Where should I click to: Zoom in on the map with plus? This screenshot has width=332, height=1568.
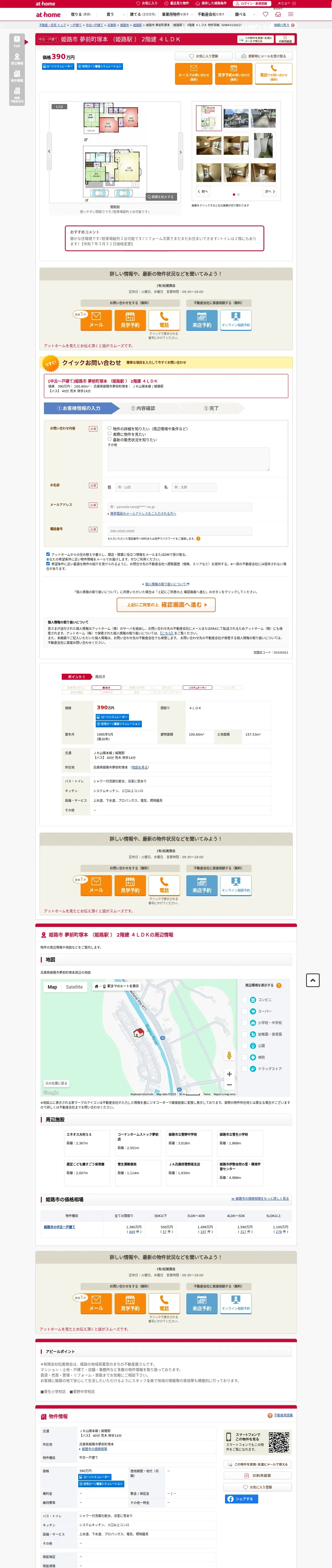(229, 1074)
